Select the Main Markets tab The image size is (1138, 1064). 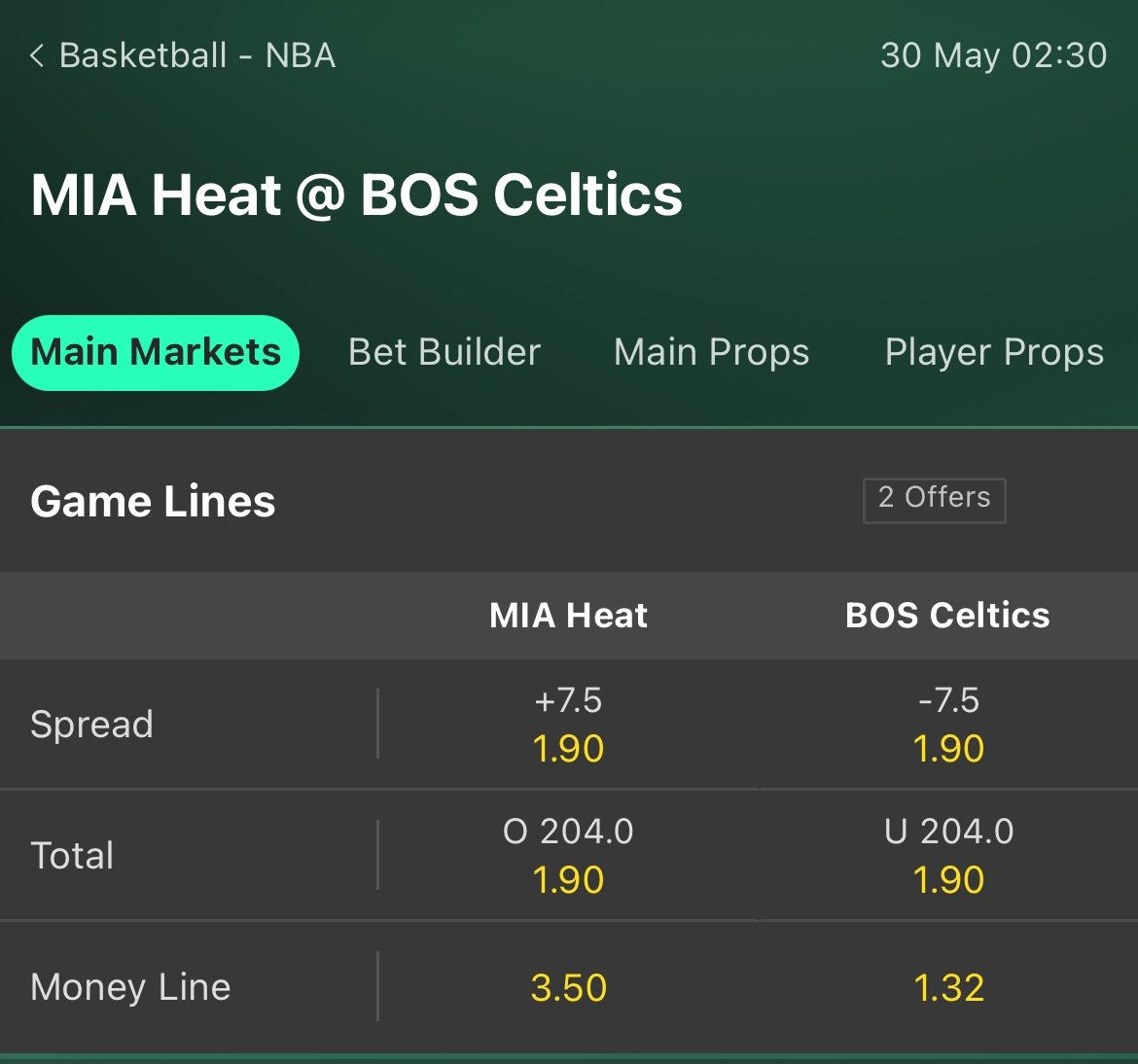pyautogui.click(x=156, y=352)
